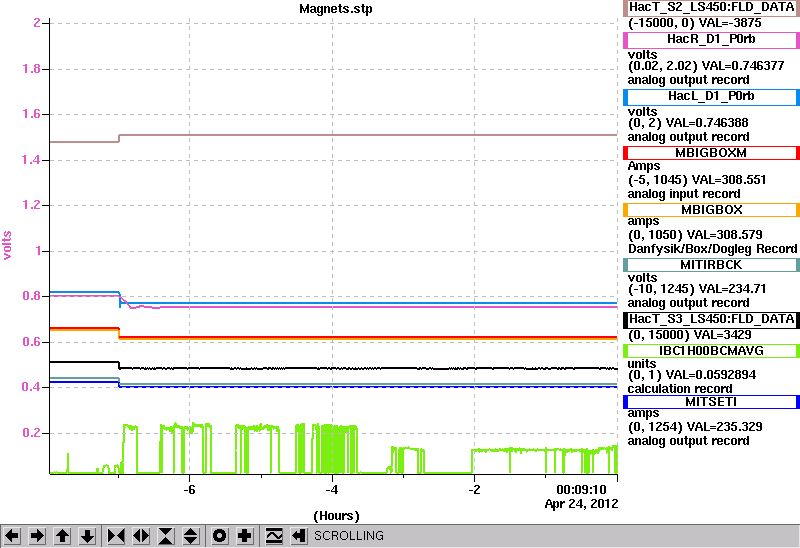
Task: Select the HacT_S2_LS450:FLD_DATA curve legend
Action: 711,7
